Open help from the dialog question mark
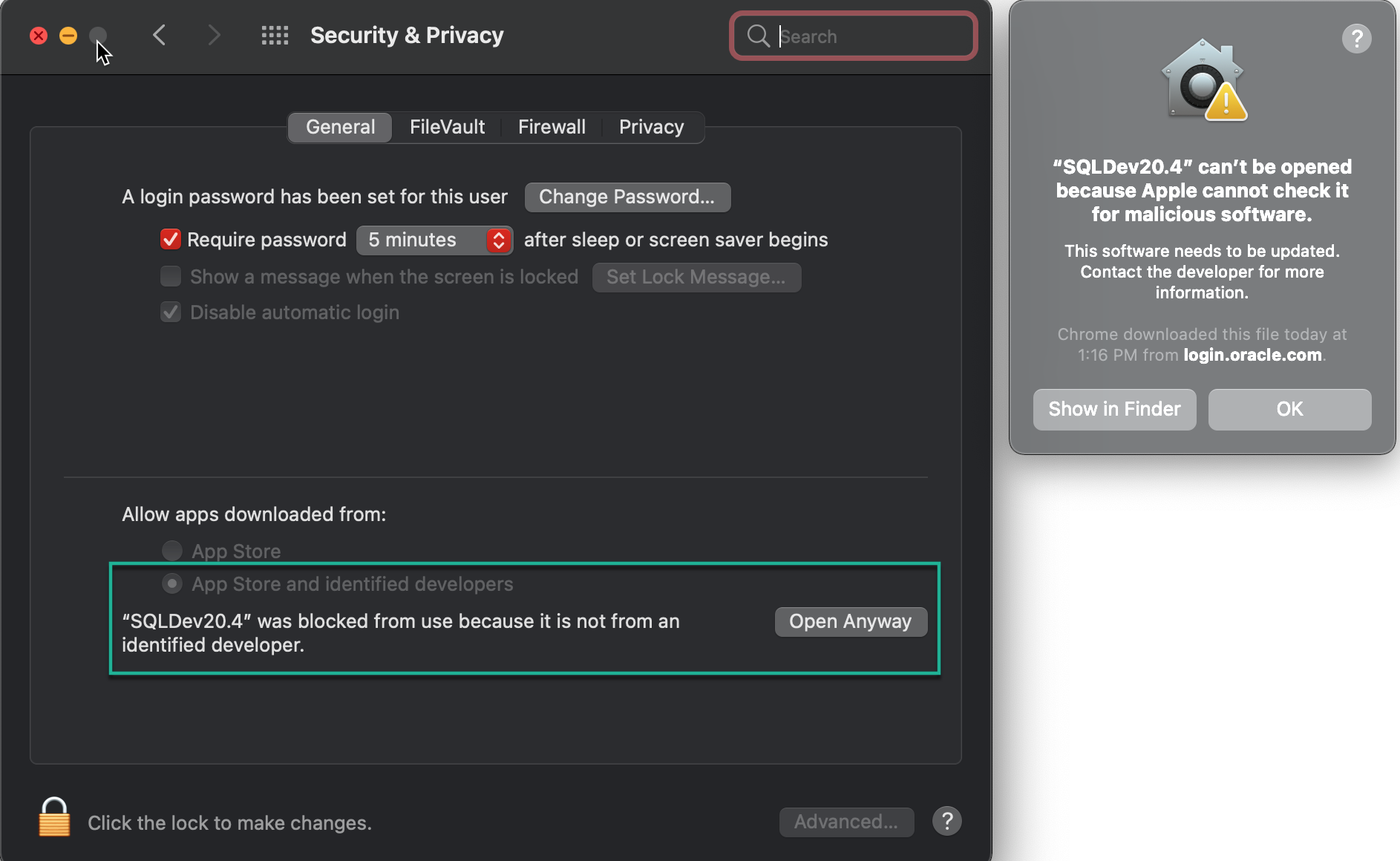The width and height of the screenshot is (1400, 861). pyautogui.click(x=1356, y=38)
